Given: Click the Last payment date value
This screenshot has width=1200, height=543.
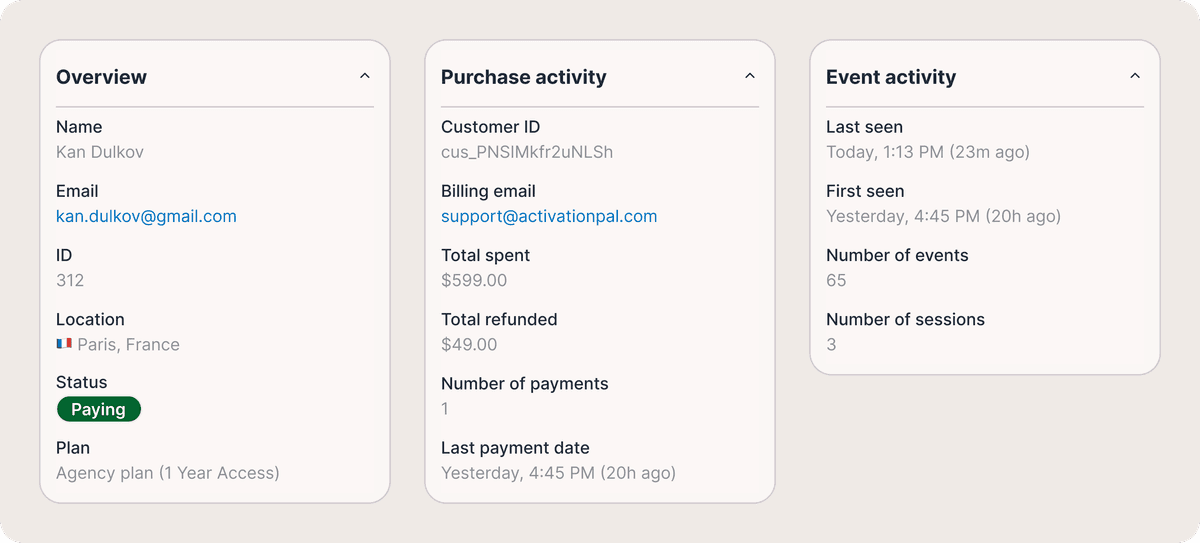Looking at the screenshot, I should [558, 473].
